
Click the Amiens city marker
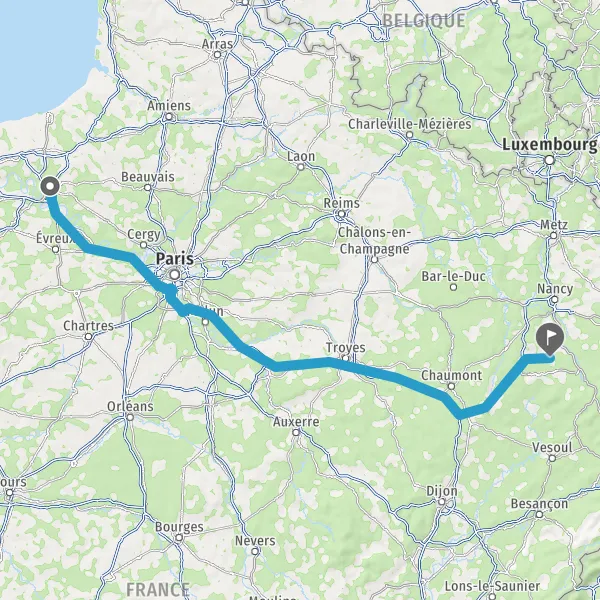tap(169, 116)
